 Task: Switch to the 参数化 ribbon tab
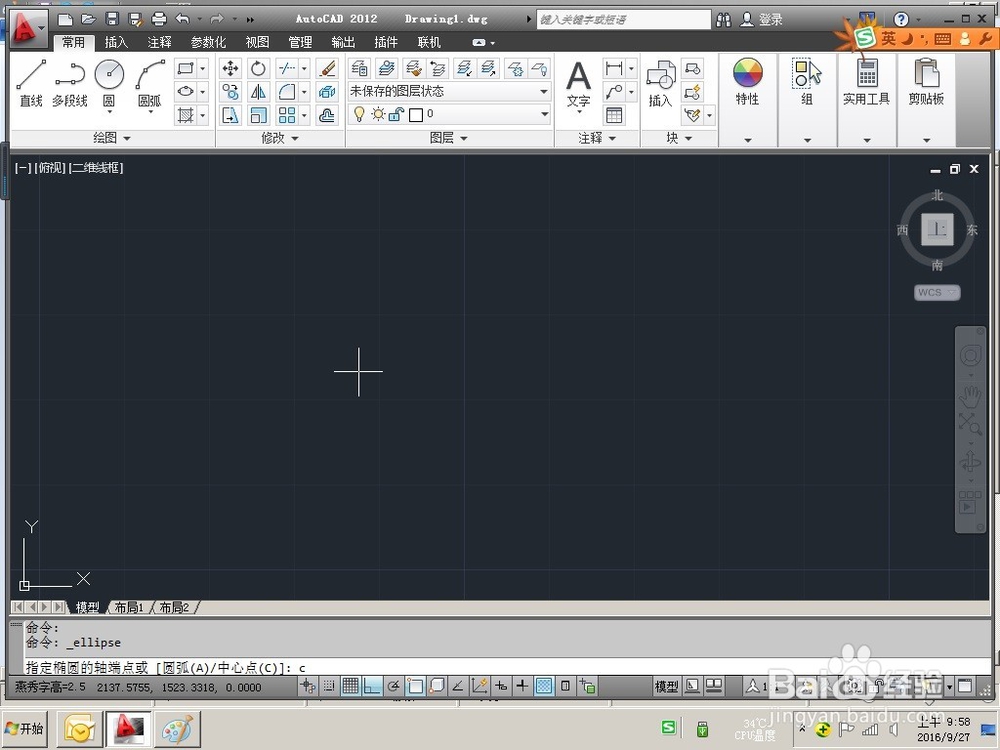(x=209, y=43)
